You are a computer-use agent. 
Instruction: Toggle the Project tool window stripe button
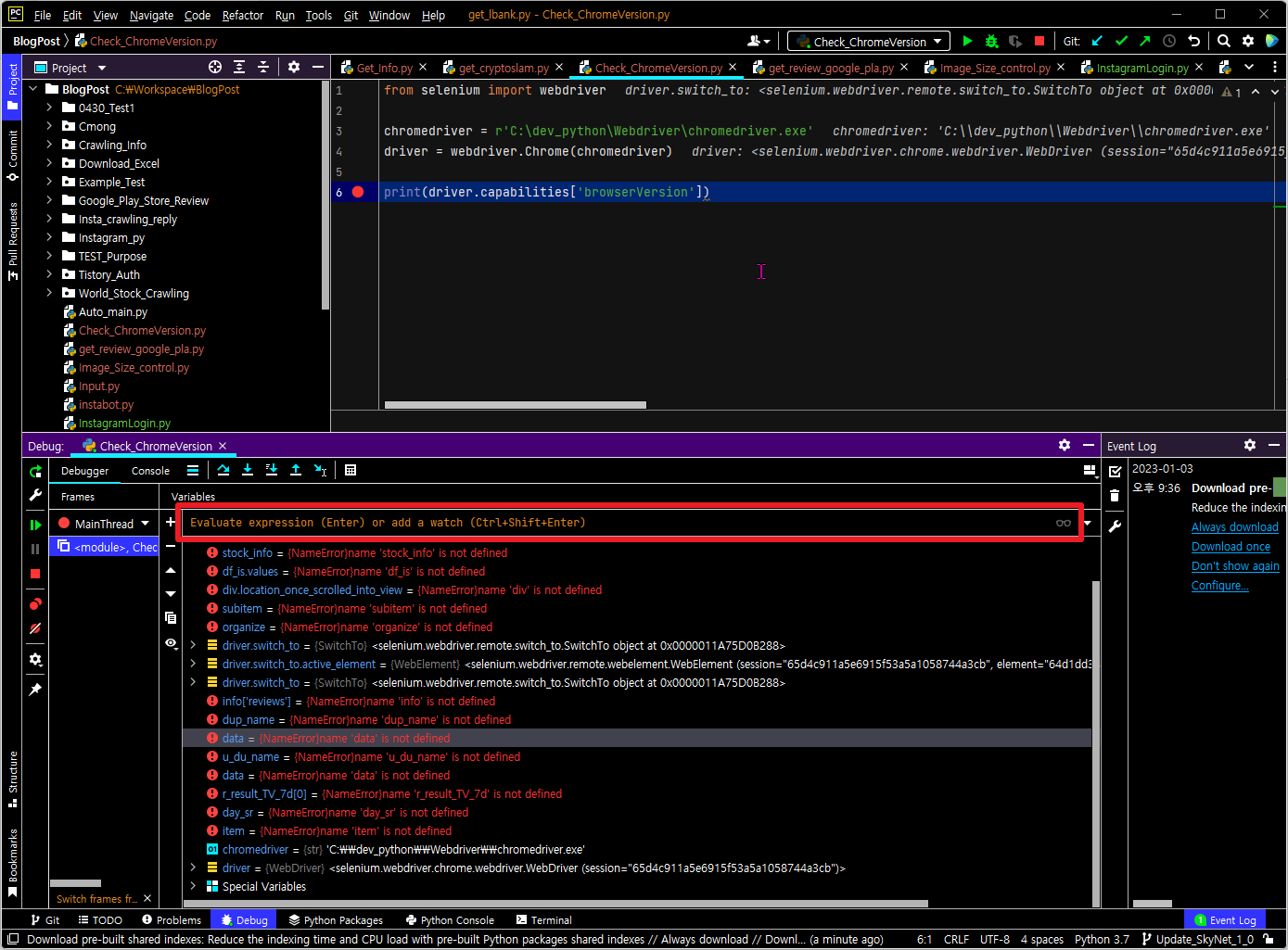(12, 86)
